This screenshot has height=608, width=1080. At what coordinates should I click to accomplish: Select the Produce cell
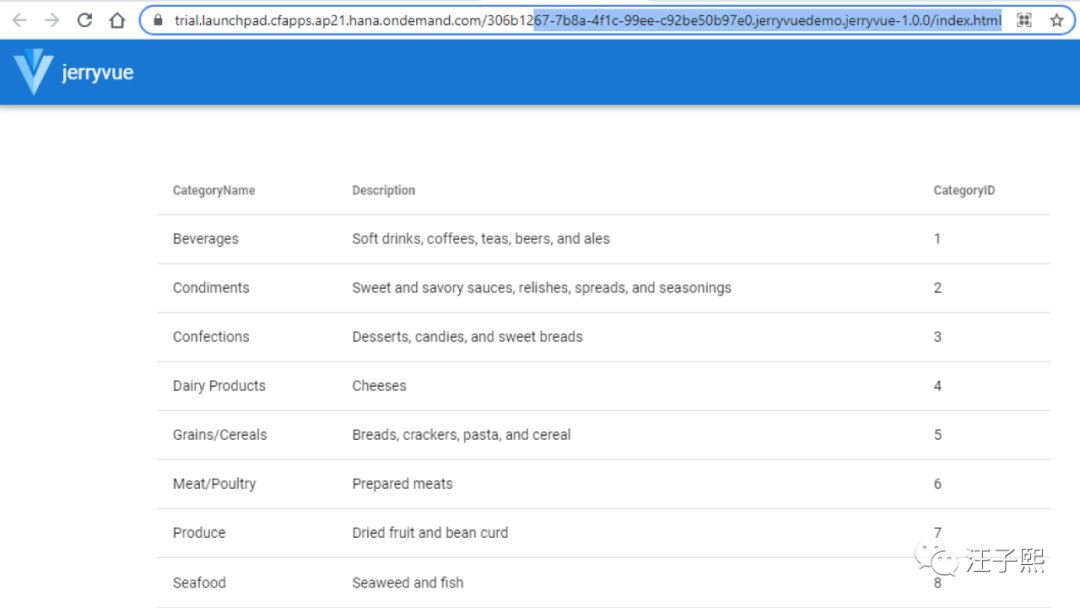click(199, 533)
